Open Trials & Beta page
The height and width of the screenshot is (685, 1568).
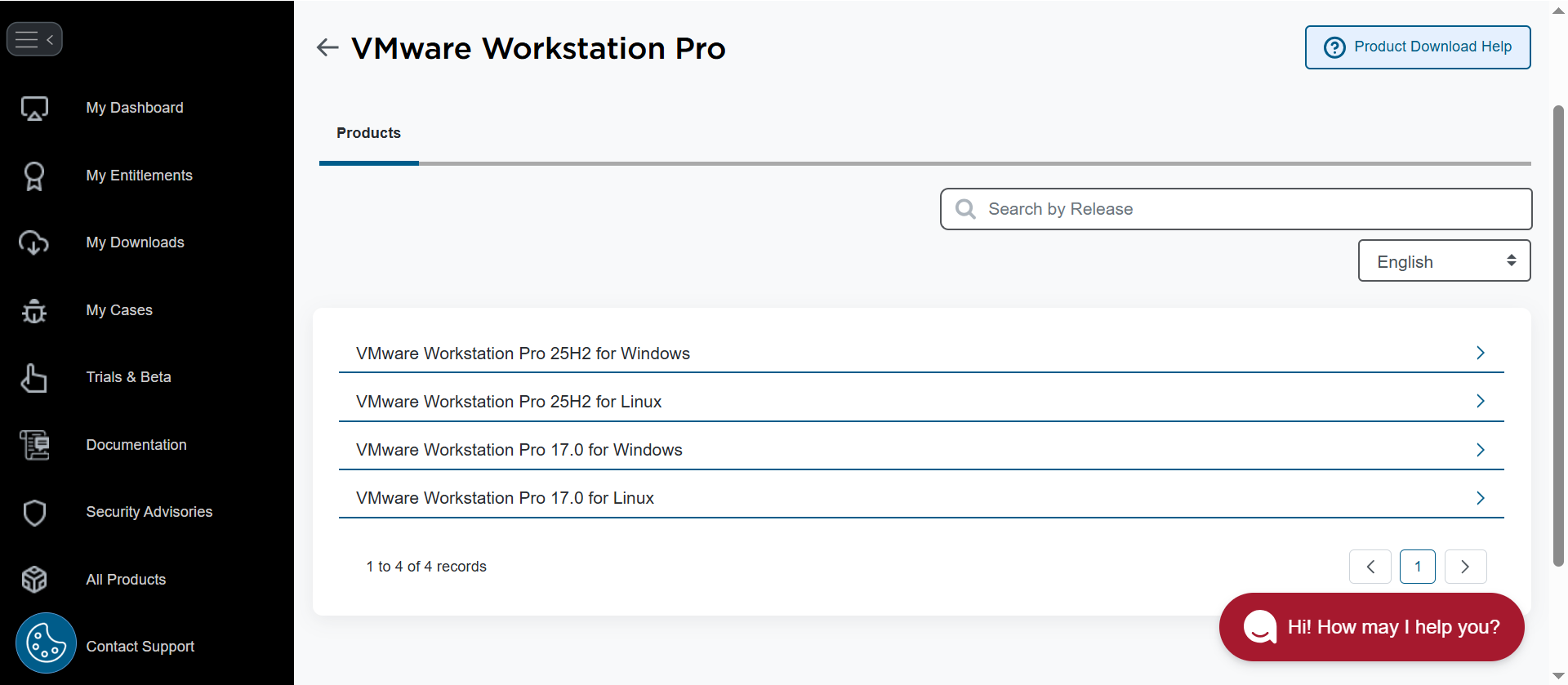(129, 377)
